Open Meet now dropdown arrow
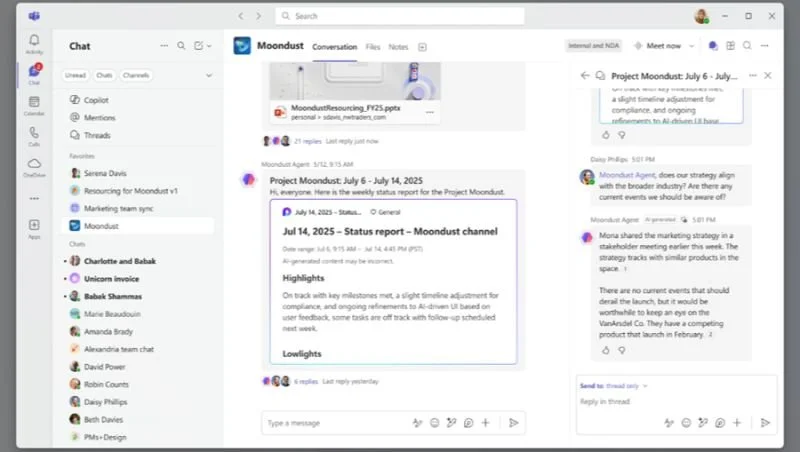Image resolution: width=800 pixels, height=452 pixels. 692,46
